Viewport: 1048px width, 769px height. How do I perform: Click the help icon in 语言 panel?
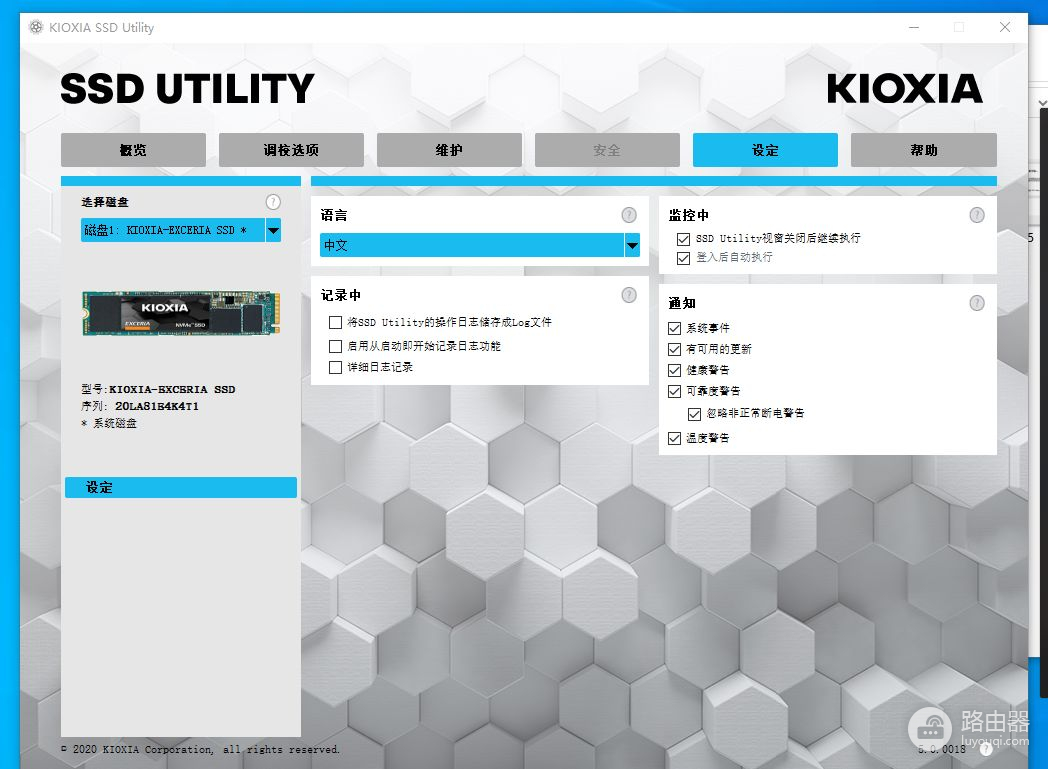[x=628, y=215]
